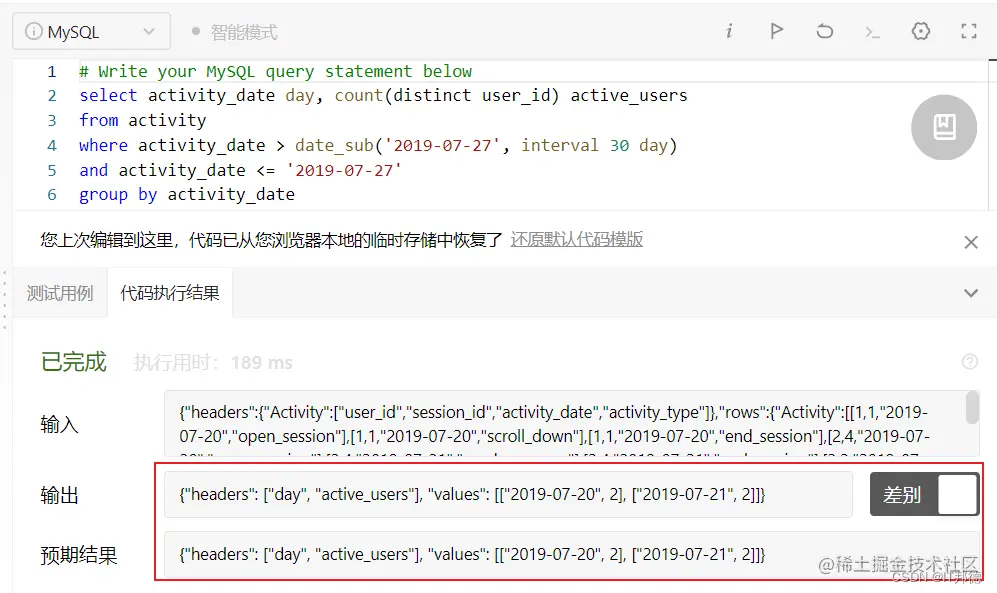Switch to the 测试用例 tab

pos(60,293)
